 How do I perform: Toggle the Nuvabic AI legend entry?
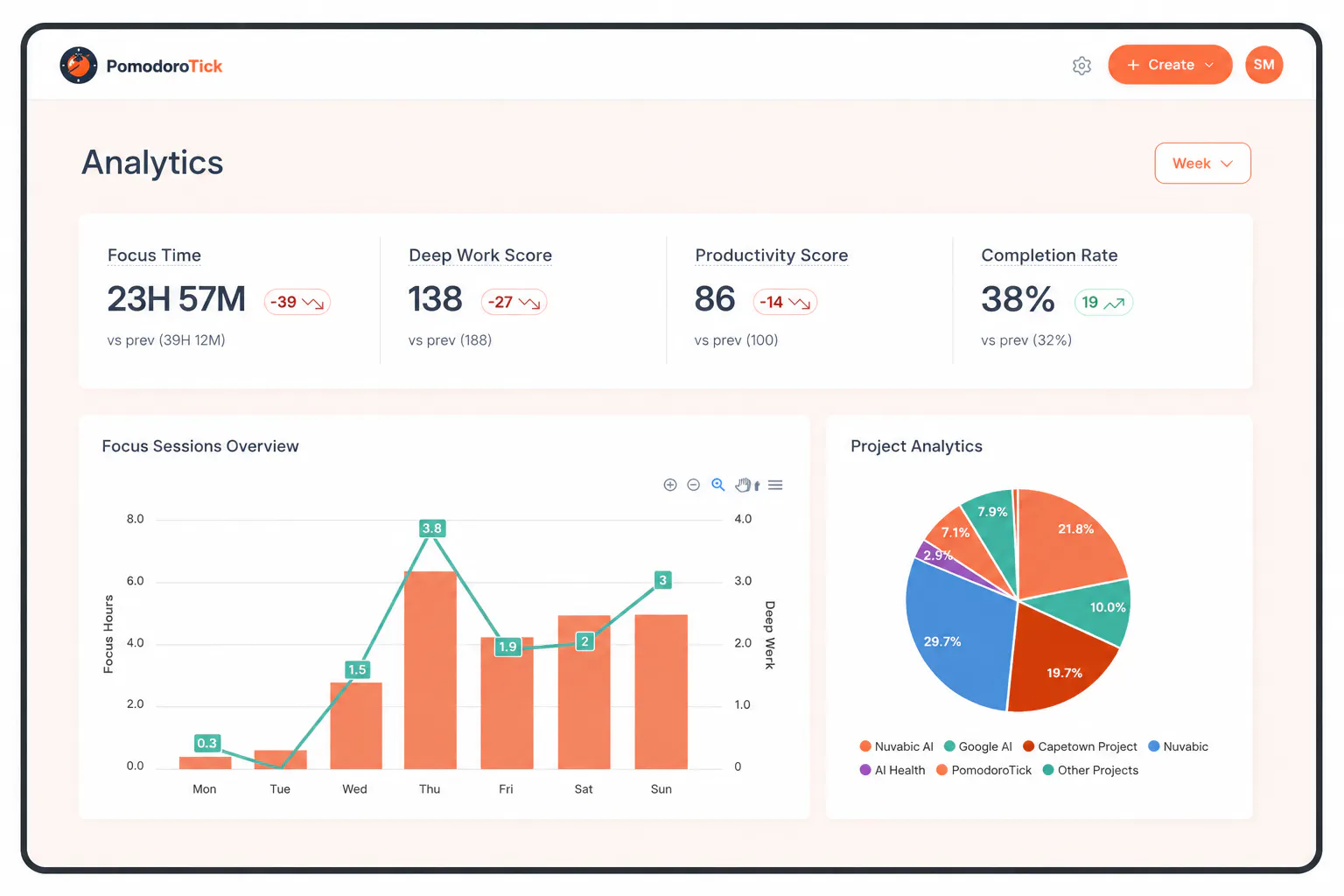[x=896, y=746]
